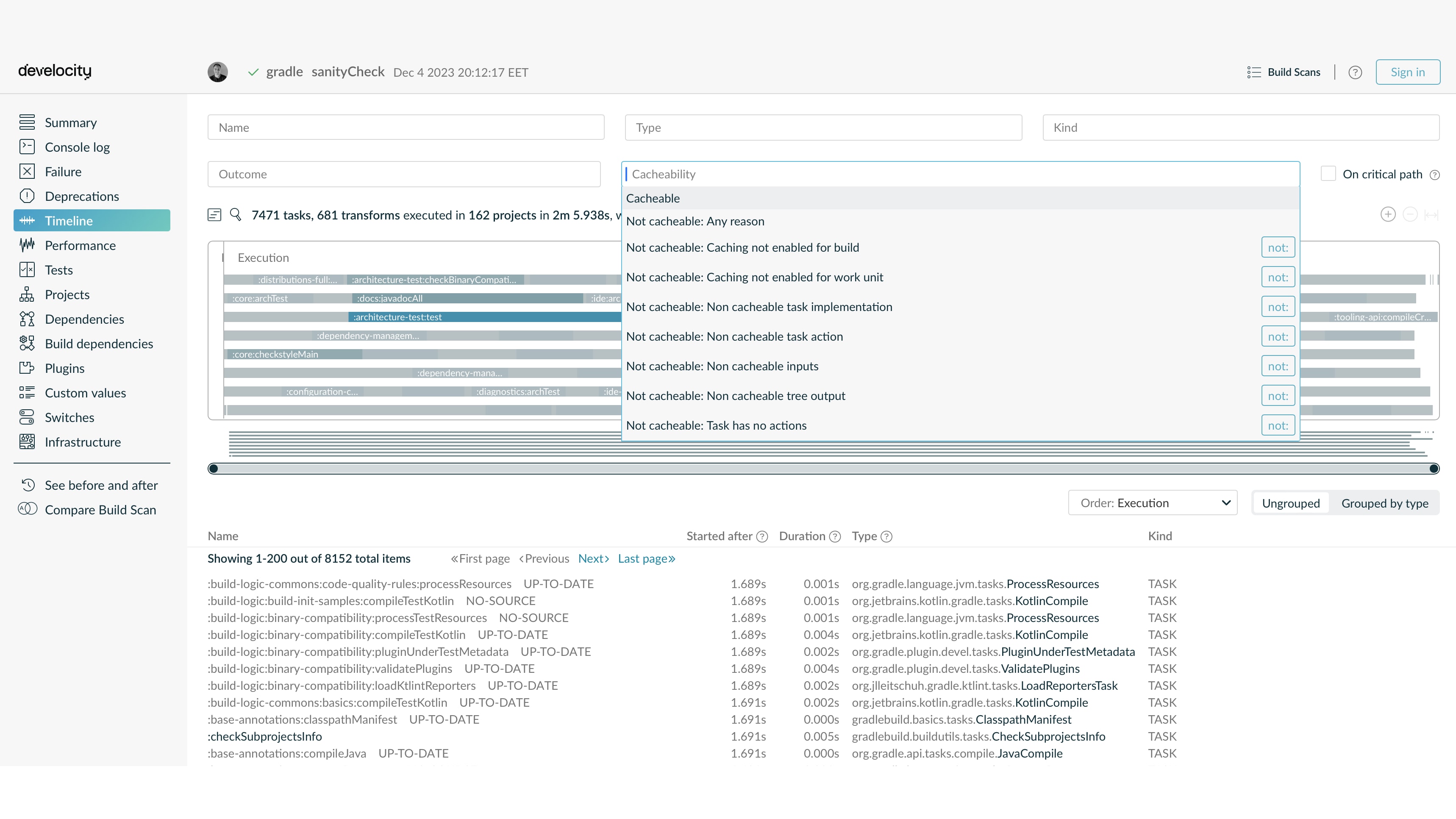Open the Build dependencies icon
The image size is (1456, 819).
click(27, 344)
